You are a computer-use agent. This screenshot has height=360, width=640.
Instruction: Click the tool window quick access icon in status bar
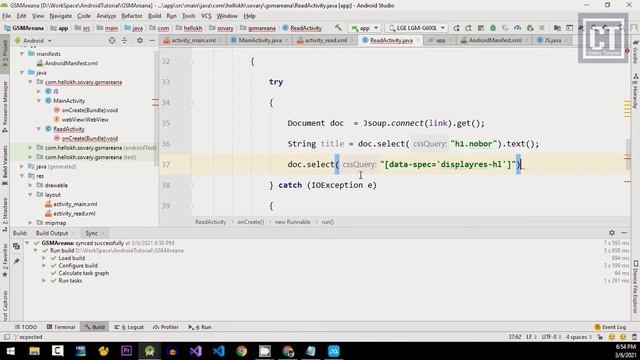tap(6, 337)
